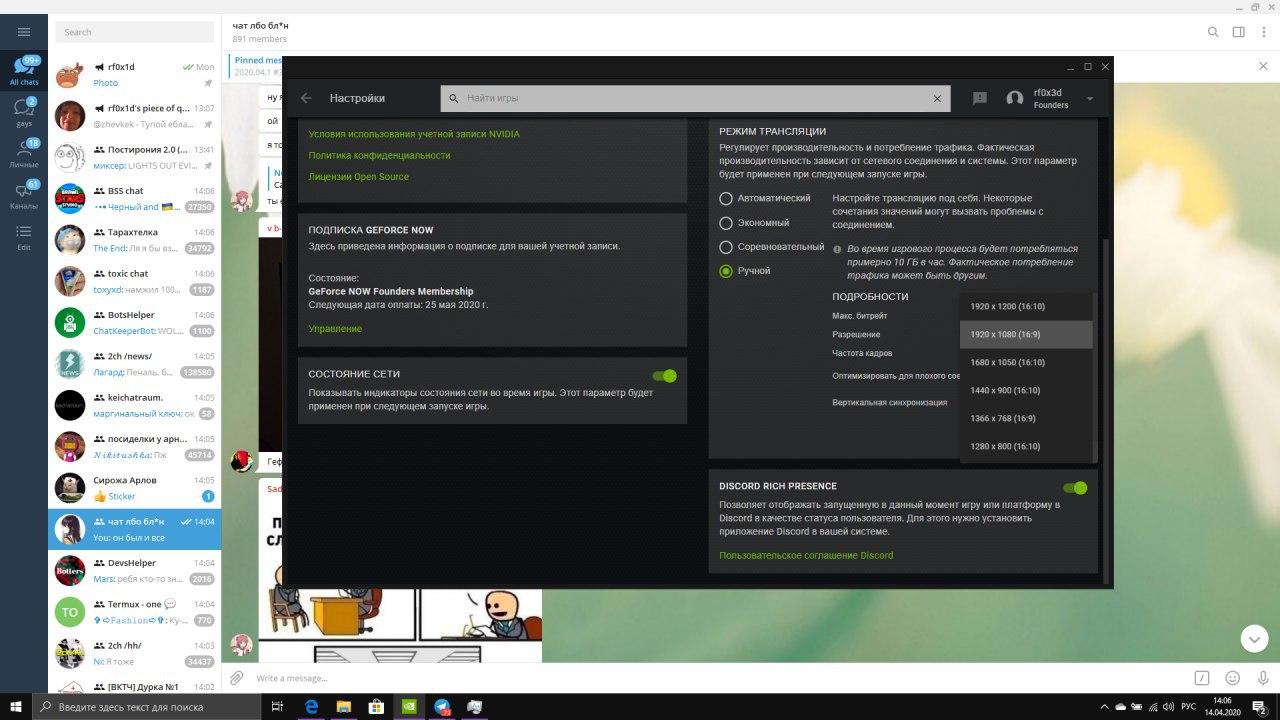
Task: Open the emoji picker smiley icon
Action: point(1232,678)
